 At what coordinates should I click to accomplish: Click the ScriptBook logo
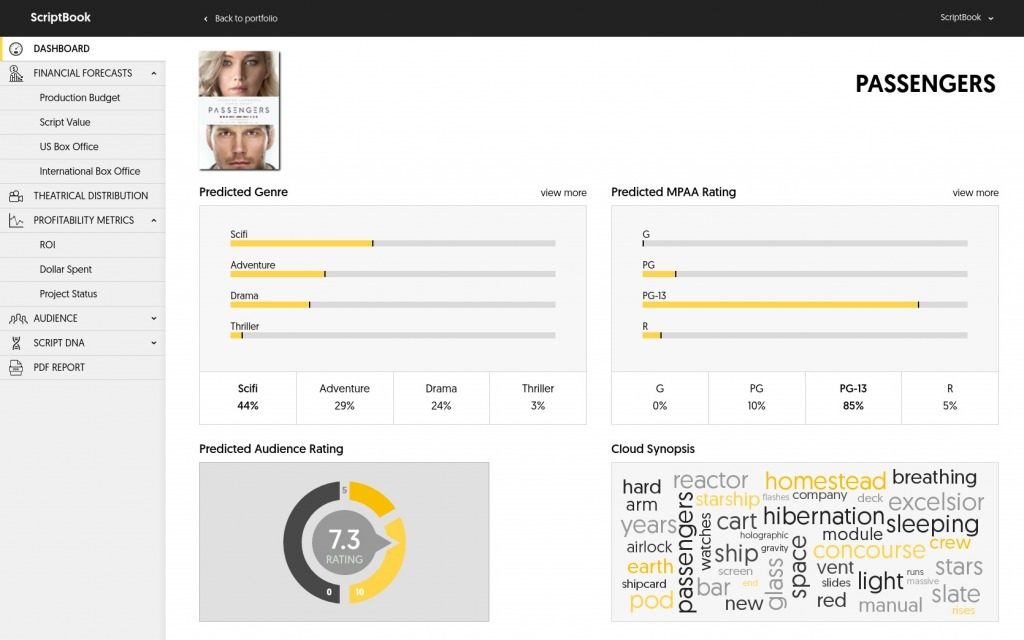[60, 18]
